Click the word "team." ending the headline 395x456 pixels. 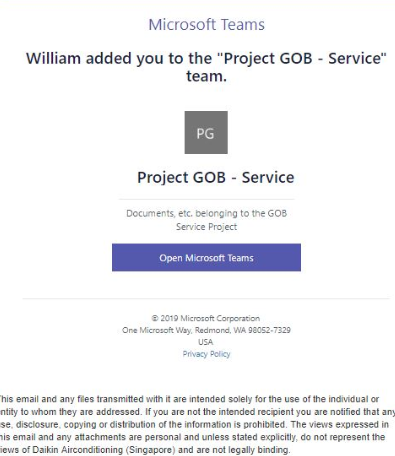[206, 76]
